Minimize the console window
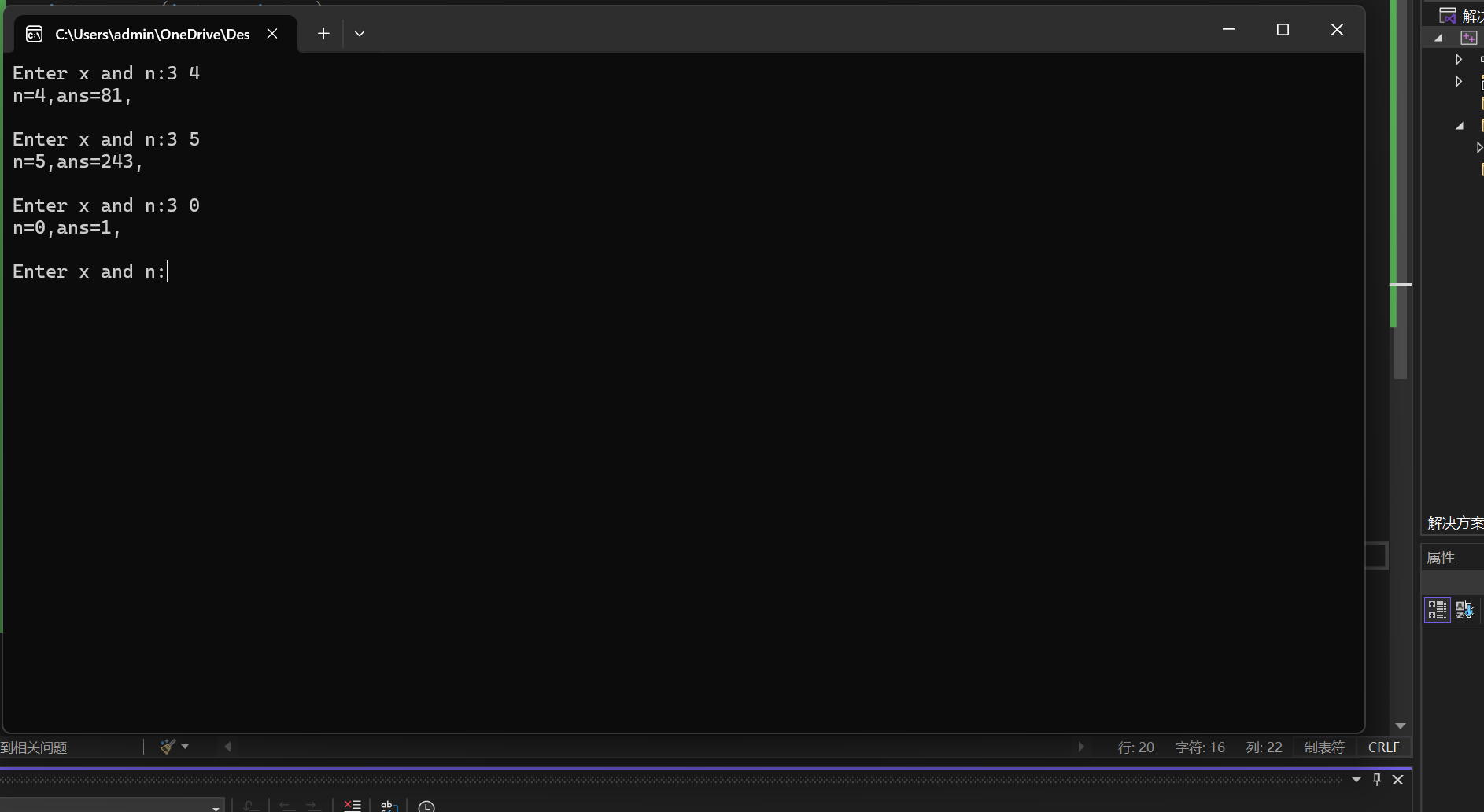1484x812 pixels. point(1228,30)
